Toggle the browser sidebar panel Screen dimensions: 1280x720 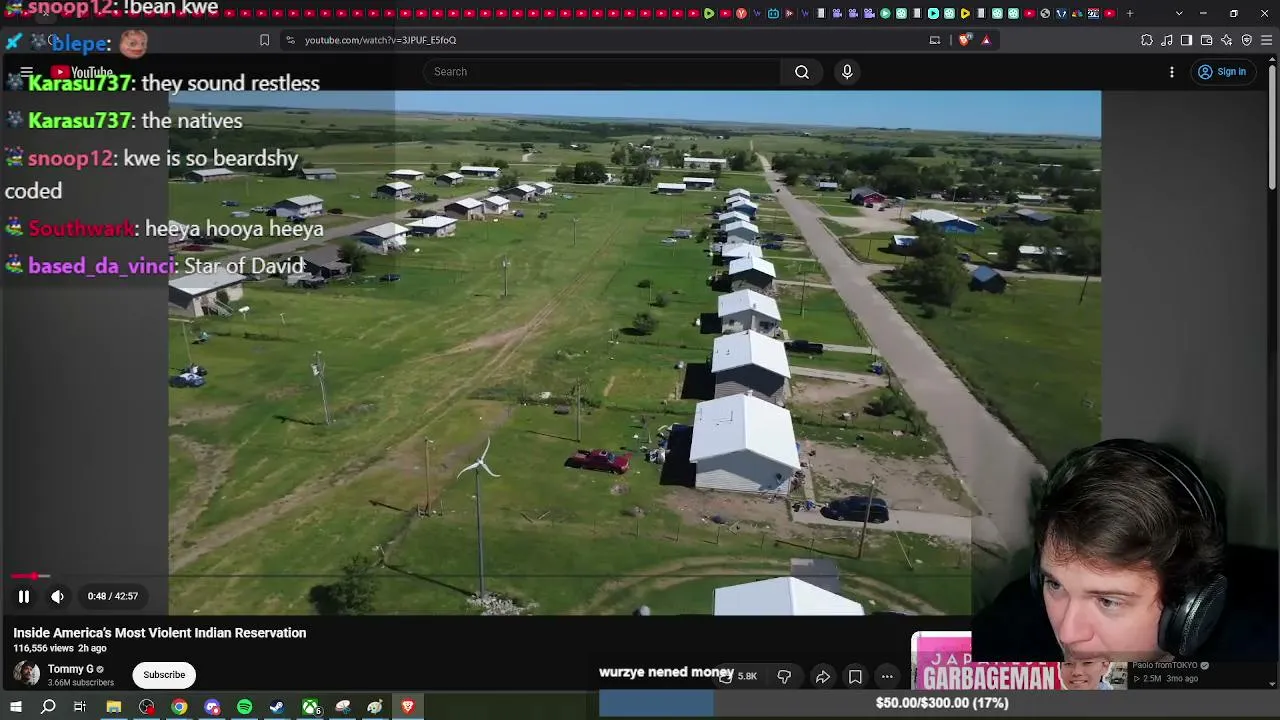point(1186,40)
